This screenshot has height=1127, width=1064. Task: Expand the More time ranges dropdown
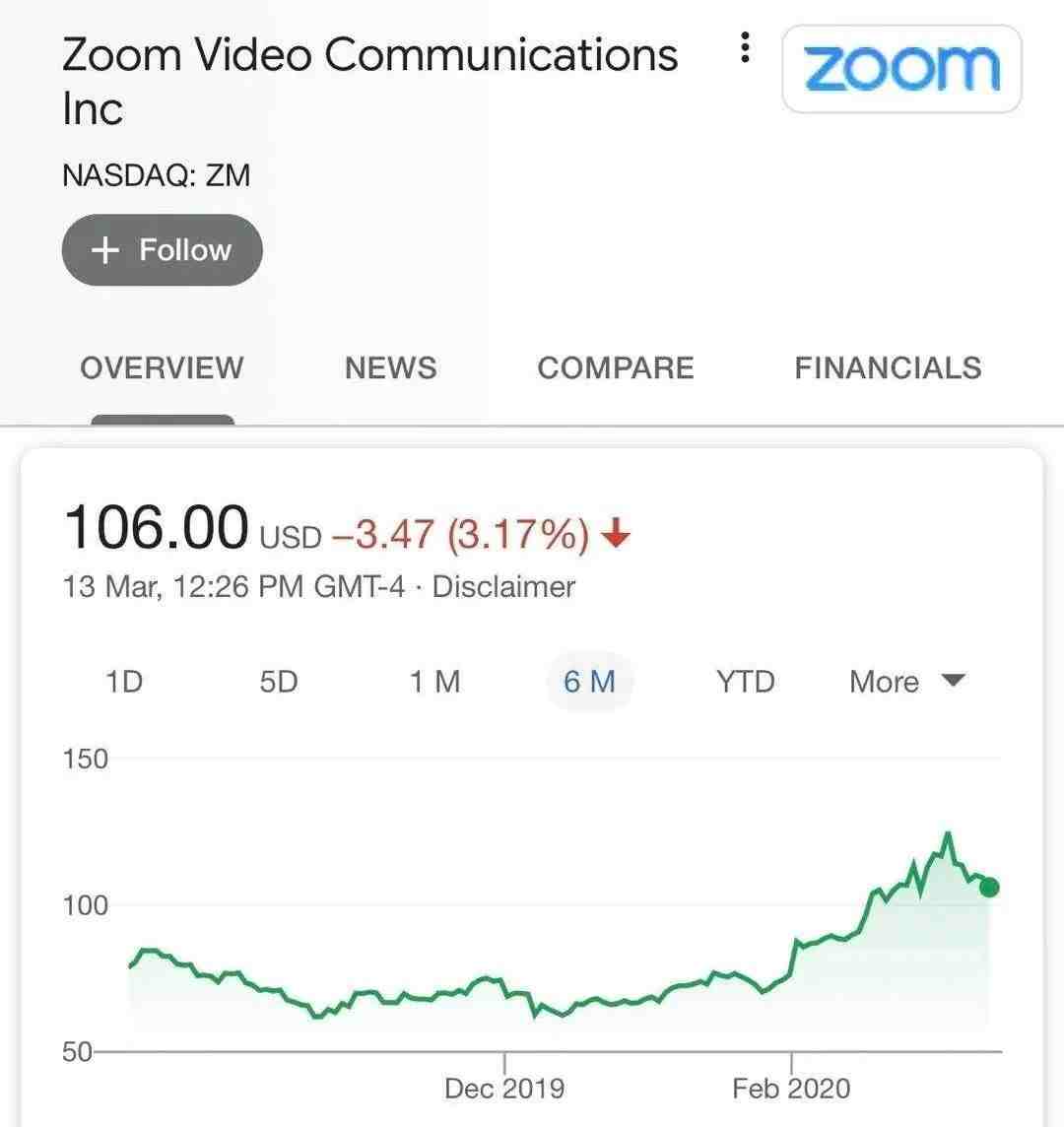907,682
